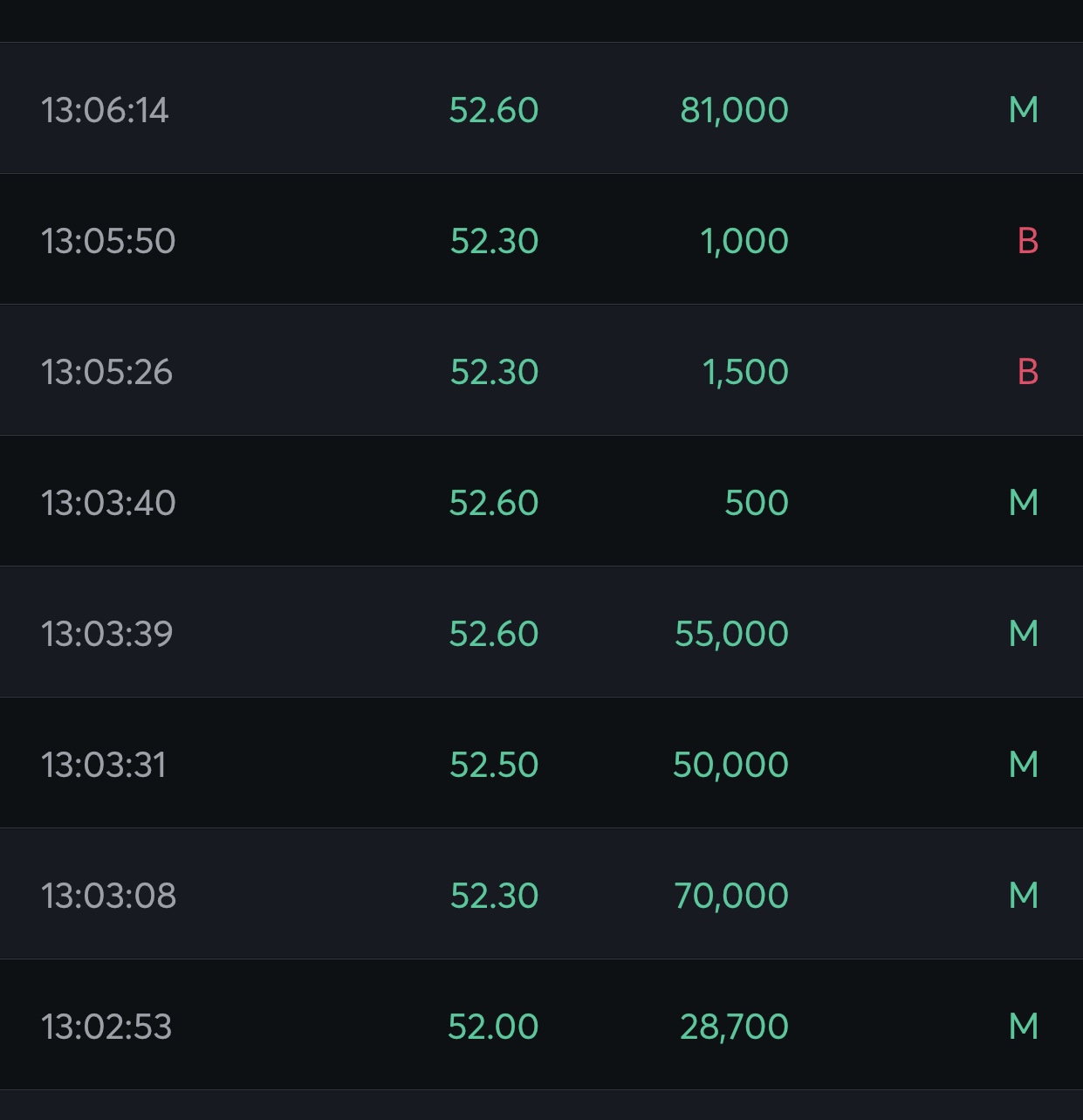Image resolution: width=1083 pixels, height=1120 pixels.
Task: Select the 81,000 volume entry
Action: pyautogui.click(x=734, y=110)
